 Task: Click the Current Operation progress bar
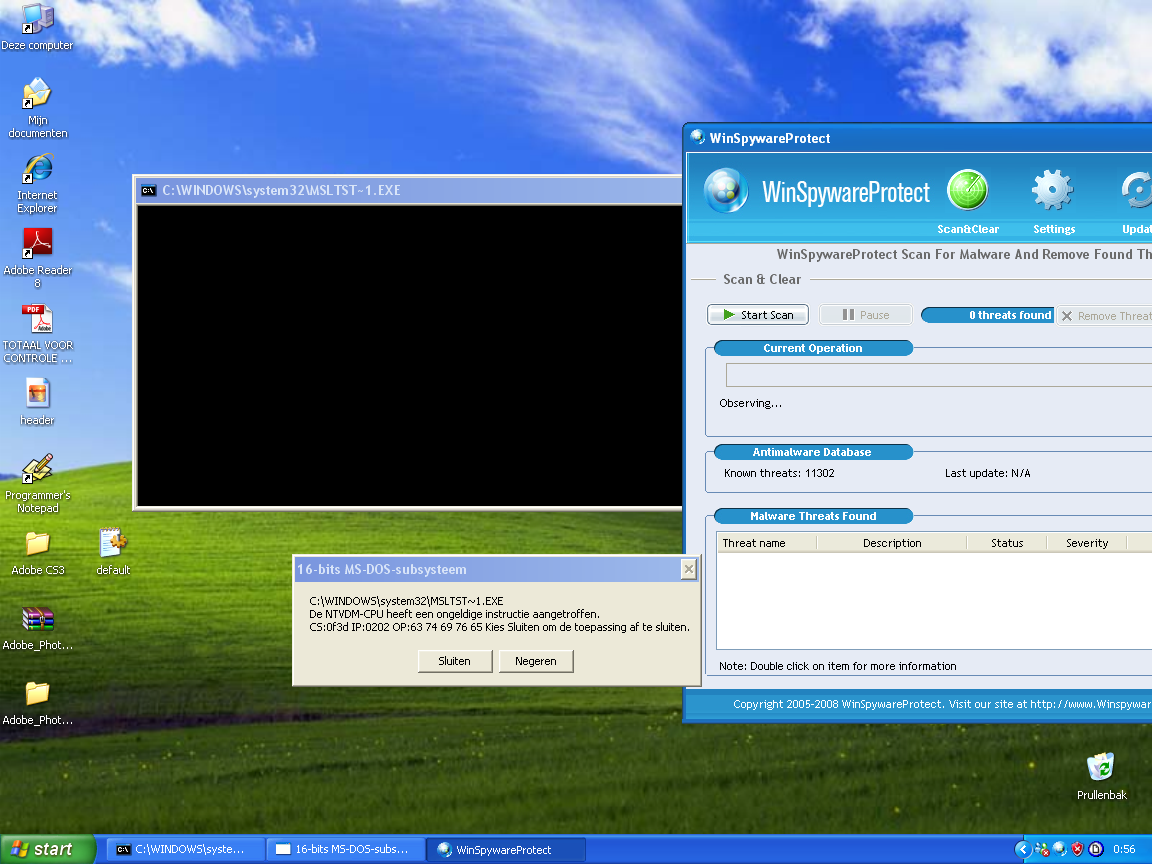coord(939,375)
